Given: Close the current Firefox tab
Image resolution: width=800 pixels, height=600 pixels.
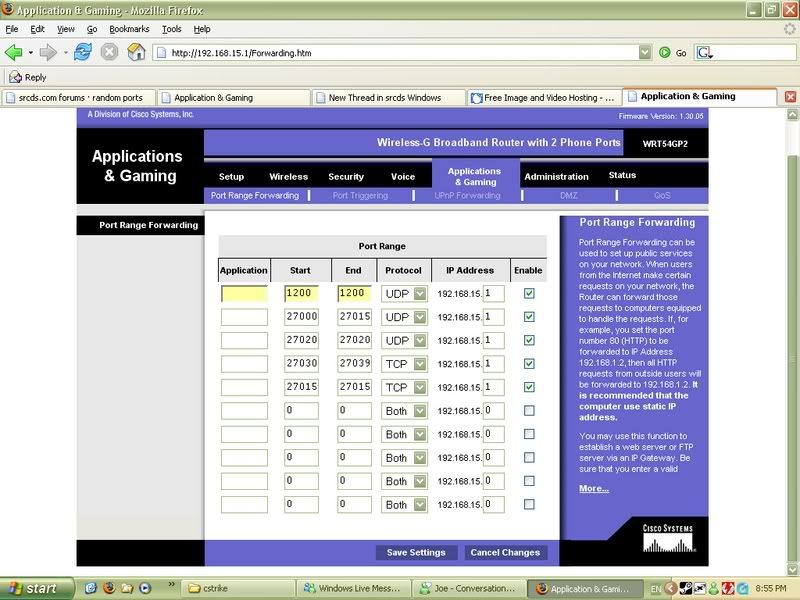Looking at the screenshot, I should point(790,97).
